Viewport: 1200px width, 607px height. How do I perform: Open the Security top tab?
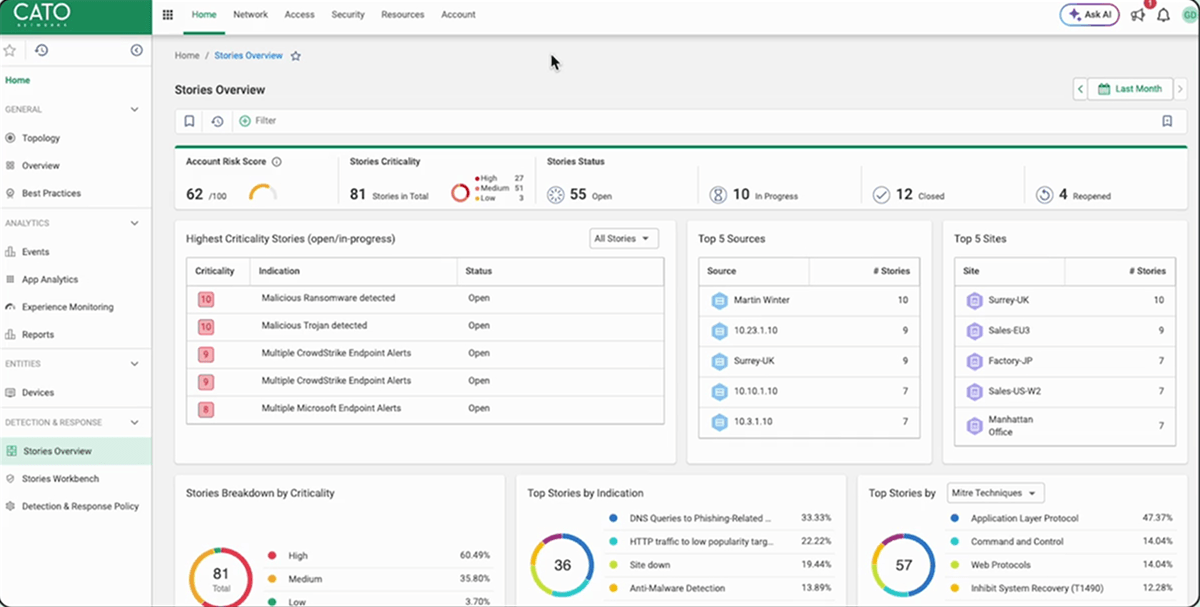(348, 15)
